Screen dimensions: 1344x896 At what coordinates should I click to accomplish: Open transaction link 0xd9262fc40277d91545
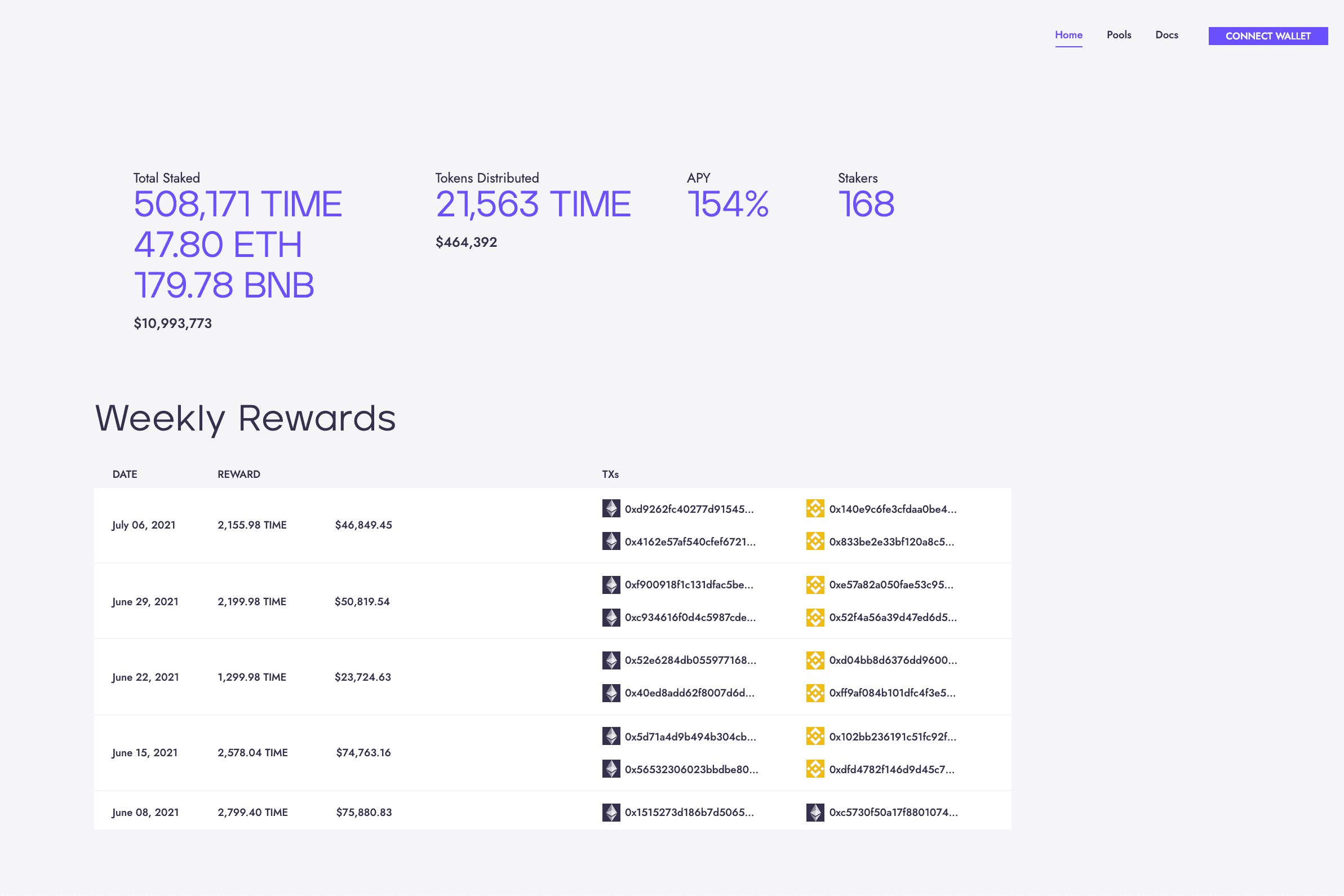689,509
